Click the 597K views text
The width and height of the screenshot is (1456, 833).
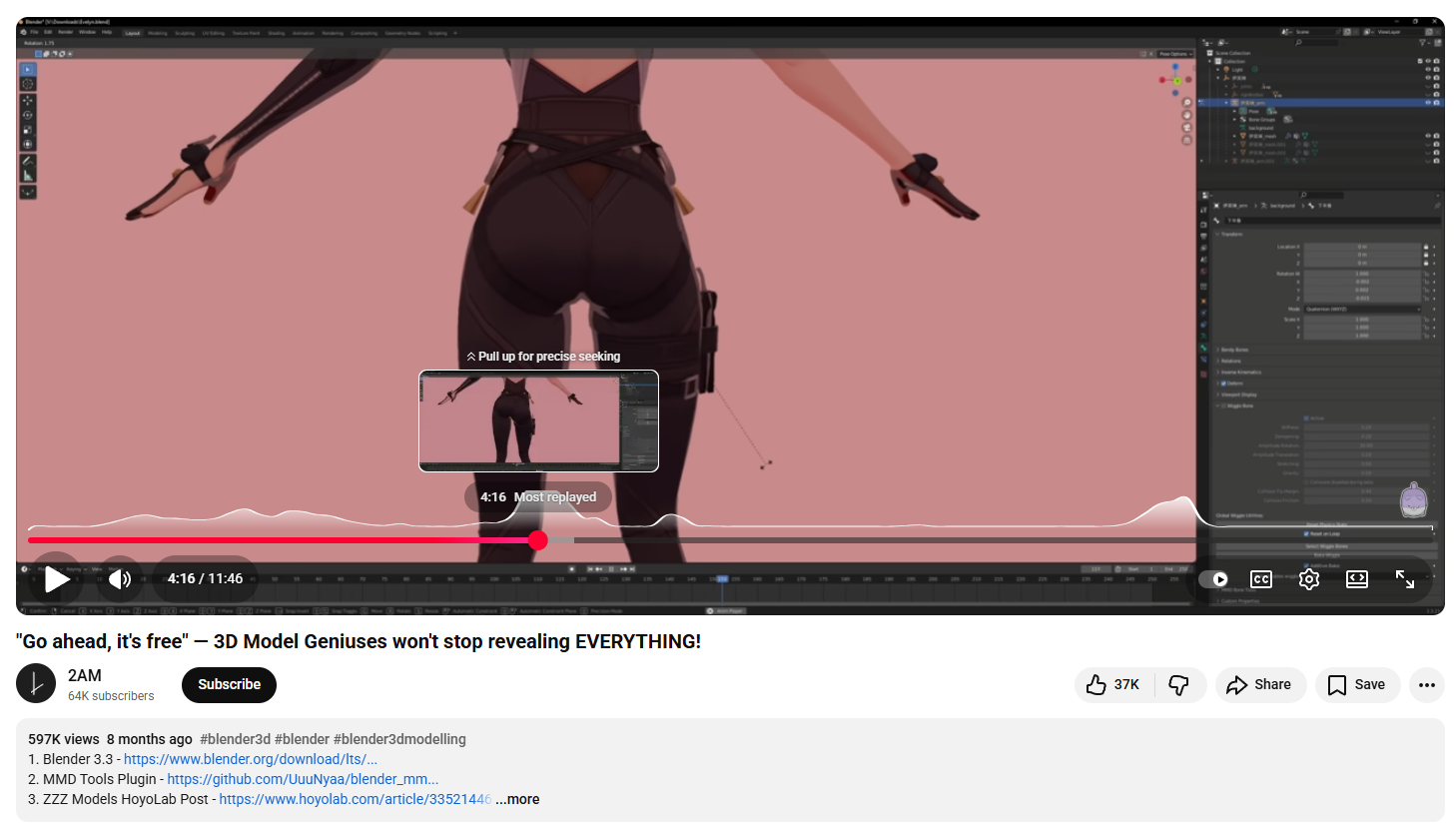click(64, 739)
